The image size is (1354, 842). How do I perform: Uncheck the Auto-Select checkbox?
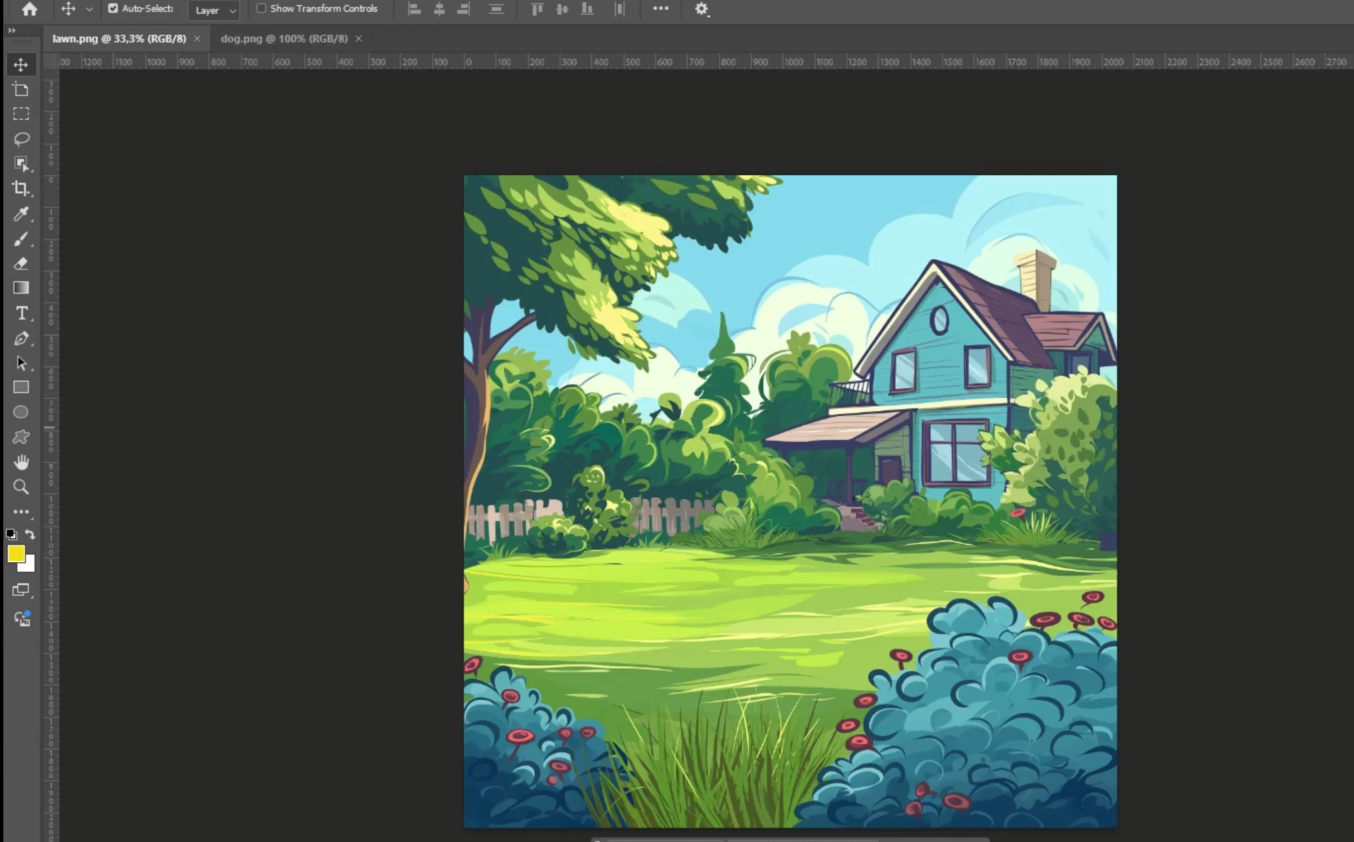113,9
